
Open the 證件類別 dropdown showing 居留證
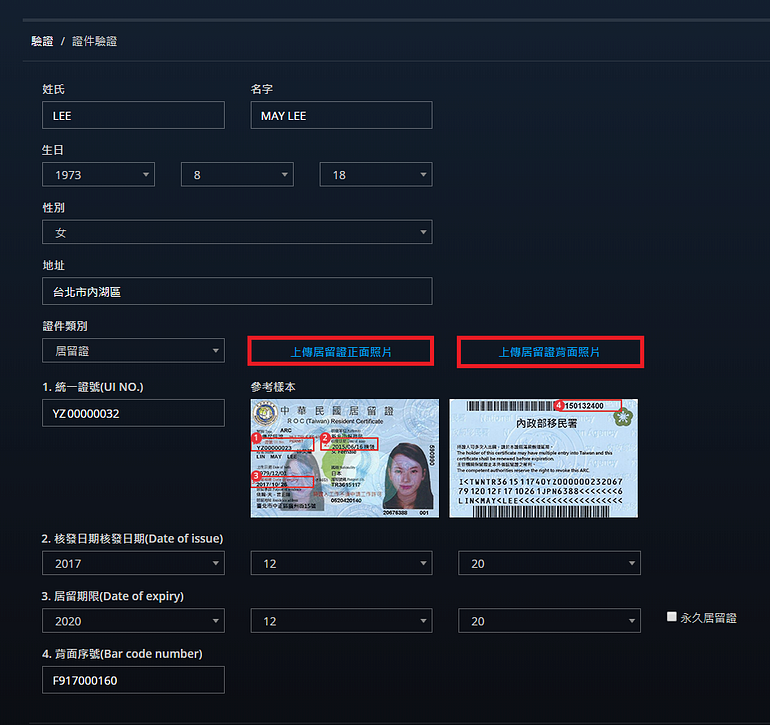(133, 351)
